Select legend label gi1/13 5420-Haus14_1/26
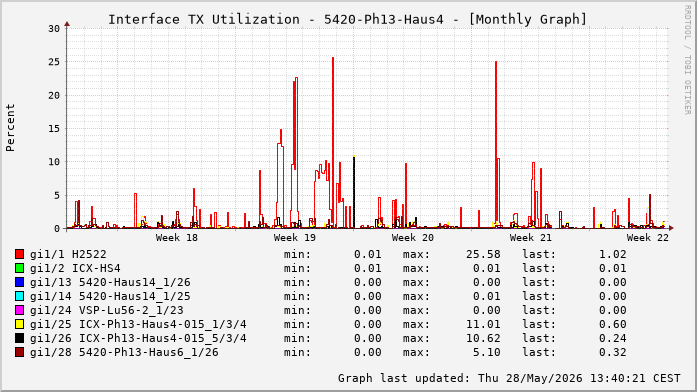The height and width of the screenshot is (392, 697). click(x=110, y=282)
